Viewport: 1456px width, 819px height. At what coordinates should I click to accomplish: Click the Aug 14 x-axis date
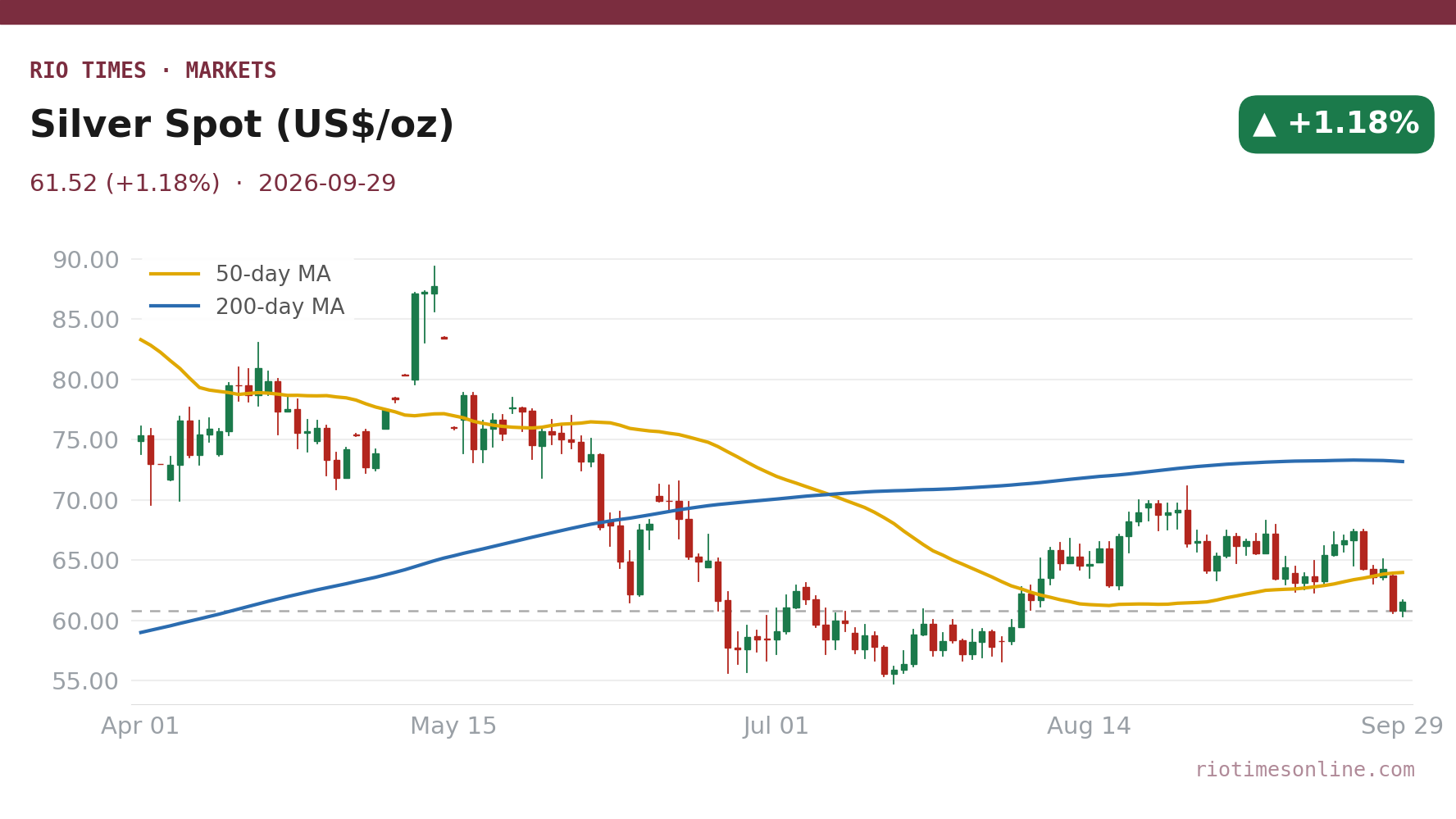point(1089,726)
